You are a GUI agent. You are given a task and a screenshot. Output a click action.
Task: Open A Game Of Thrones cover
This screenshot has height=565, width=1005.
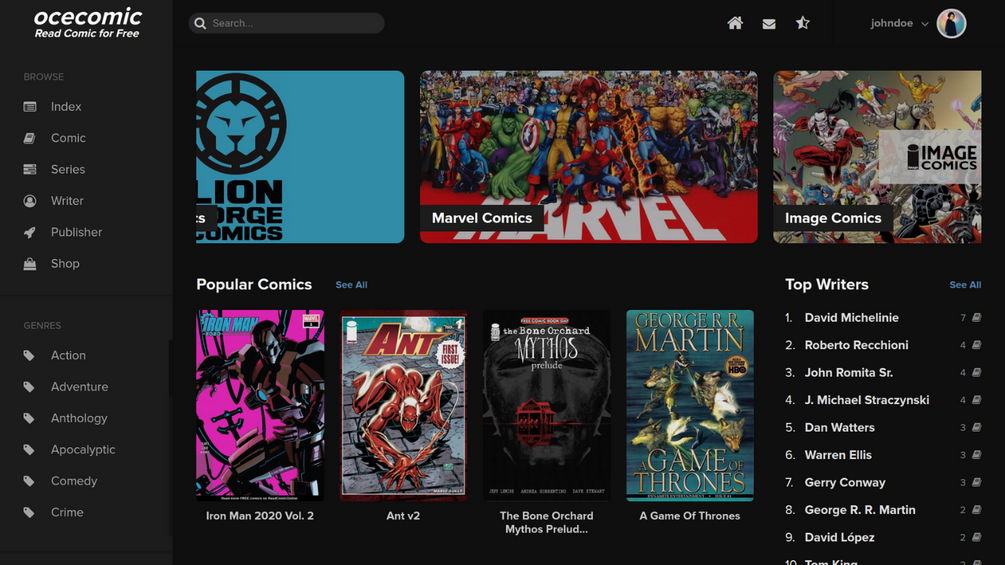tap(690, 405)
